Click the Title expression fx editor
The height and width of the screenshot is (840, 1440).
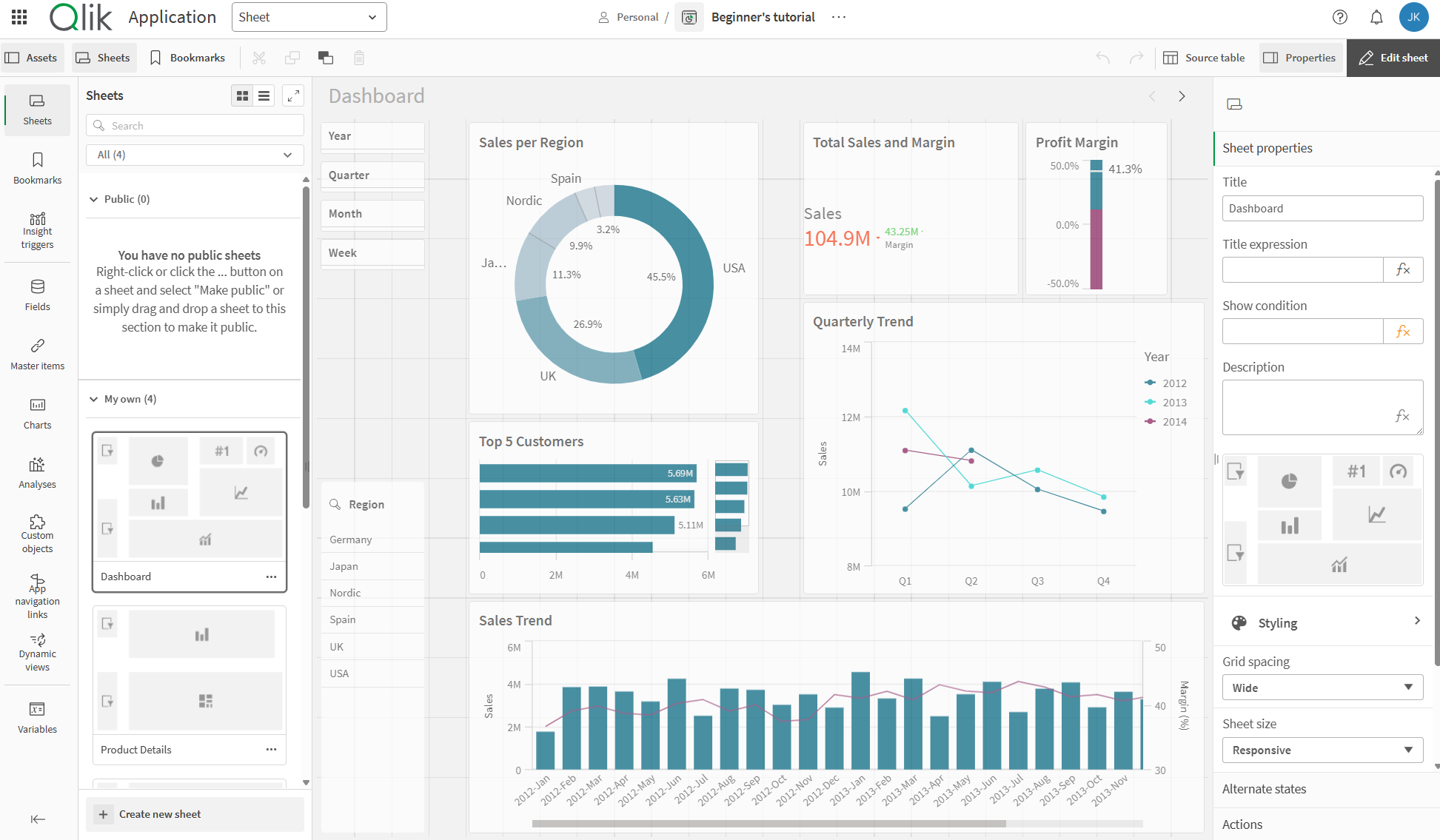(1402, 269)
